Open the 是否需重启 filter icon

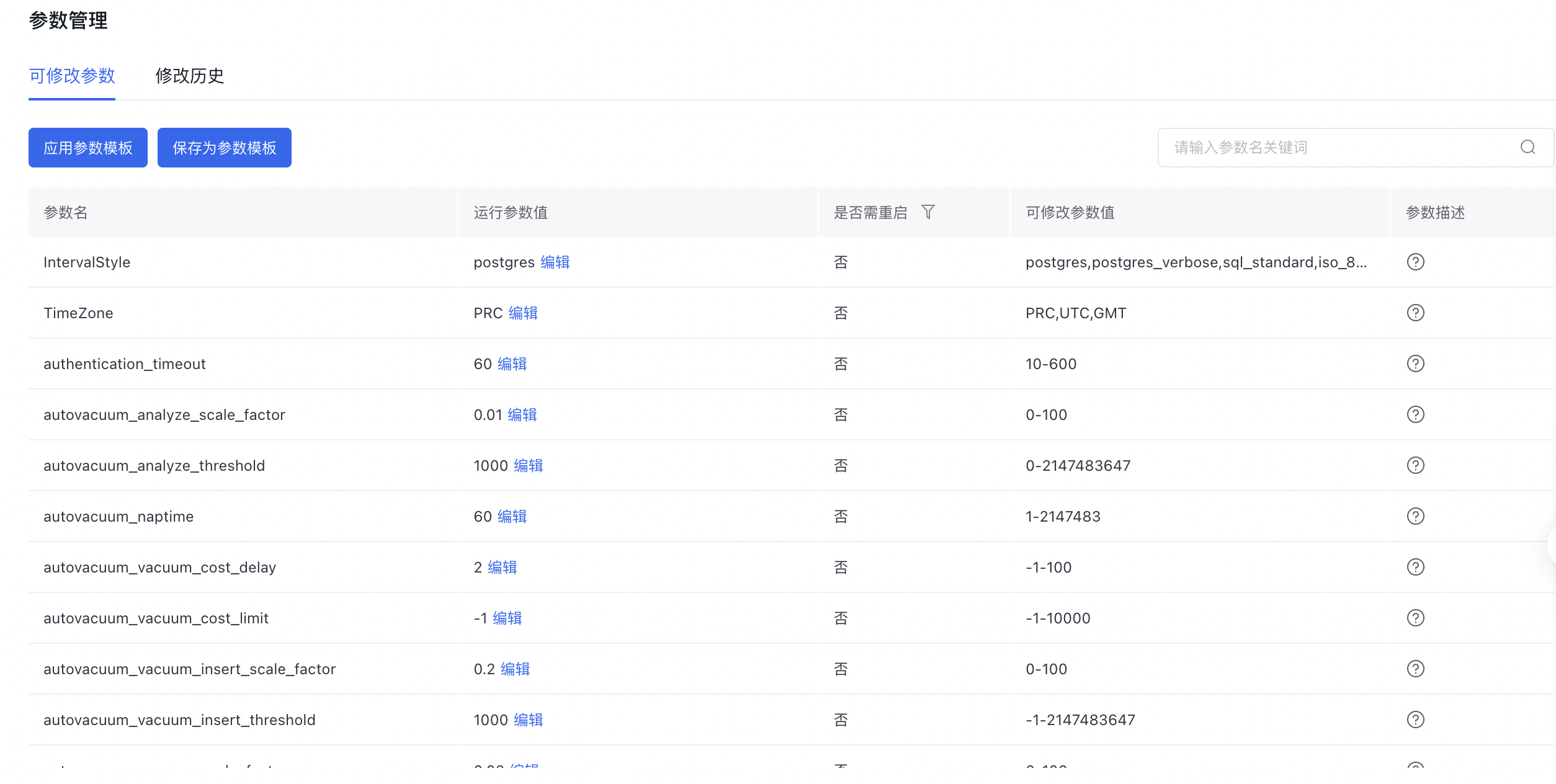tap(928, 212)
